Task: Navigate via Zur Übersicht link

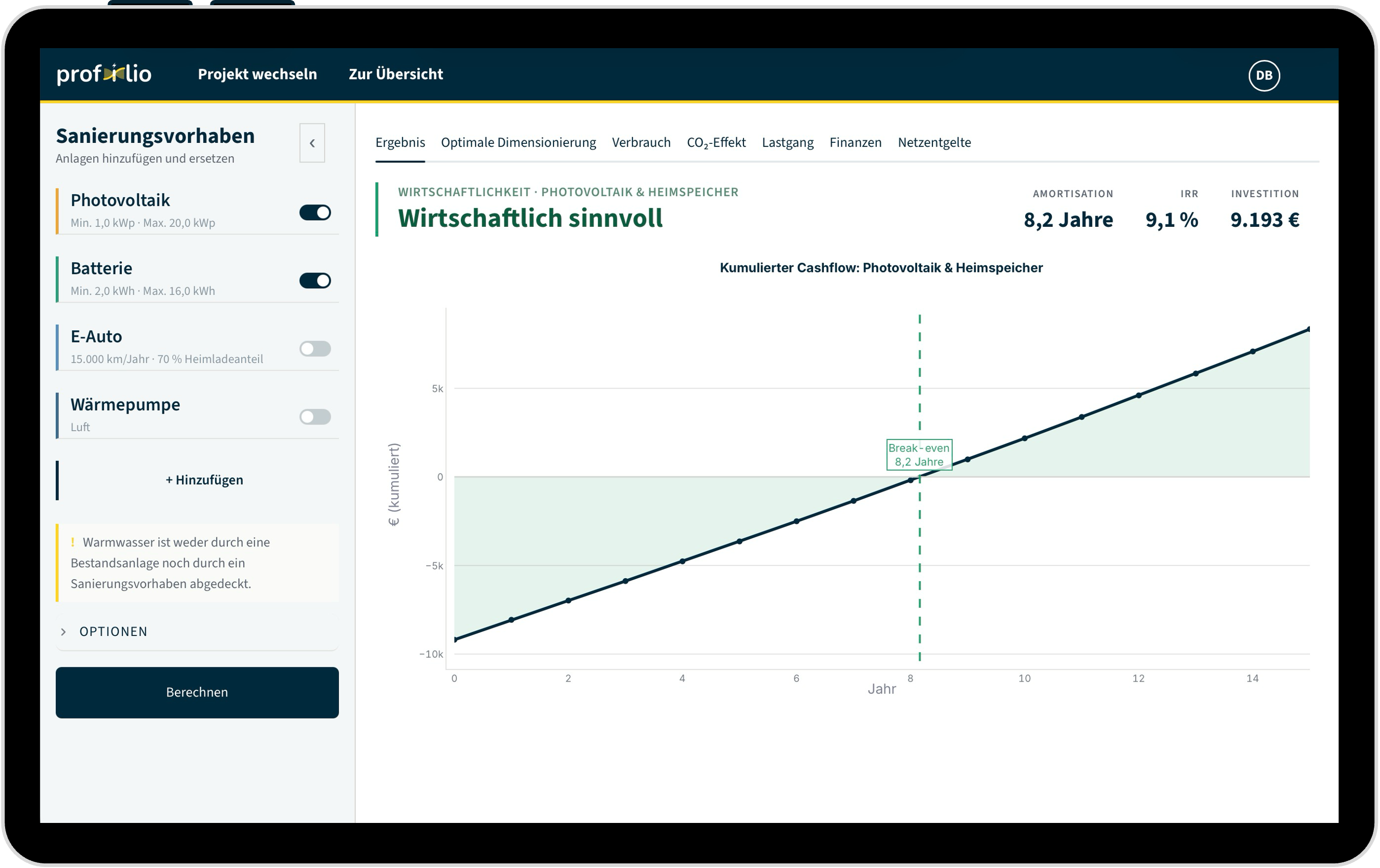Action: (x=395, y=74)
